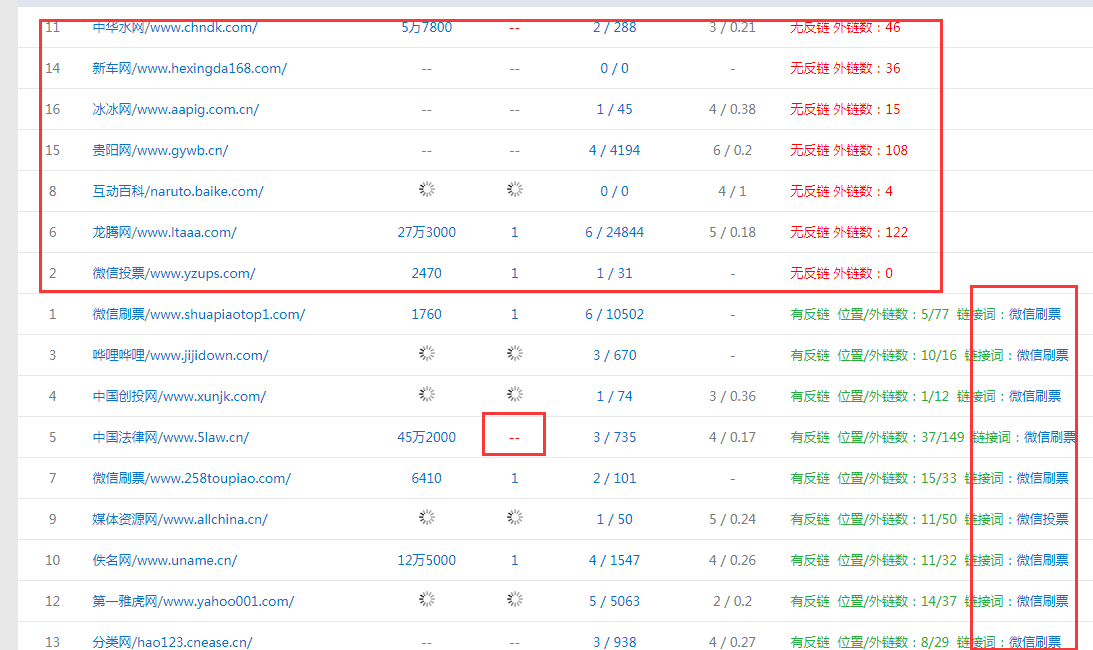This screenshot has width=1093, height=650.
Task: Click the first loading spinner in the 中国创投网 row
Action: (x=427, y=394)
